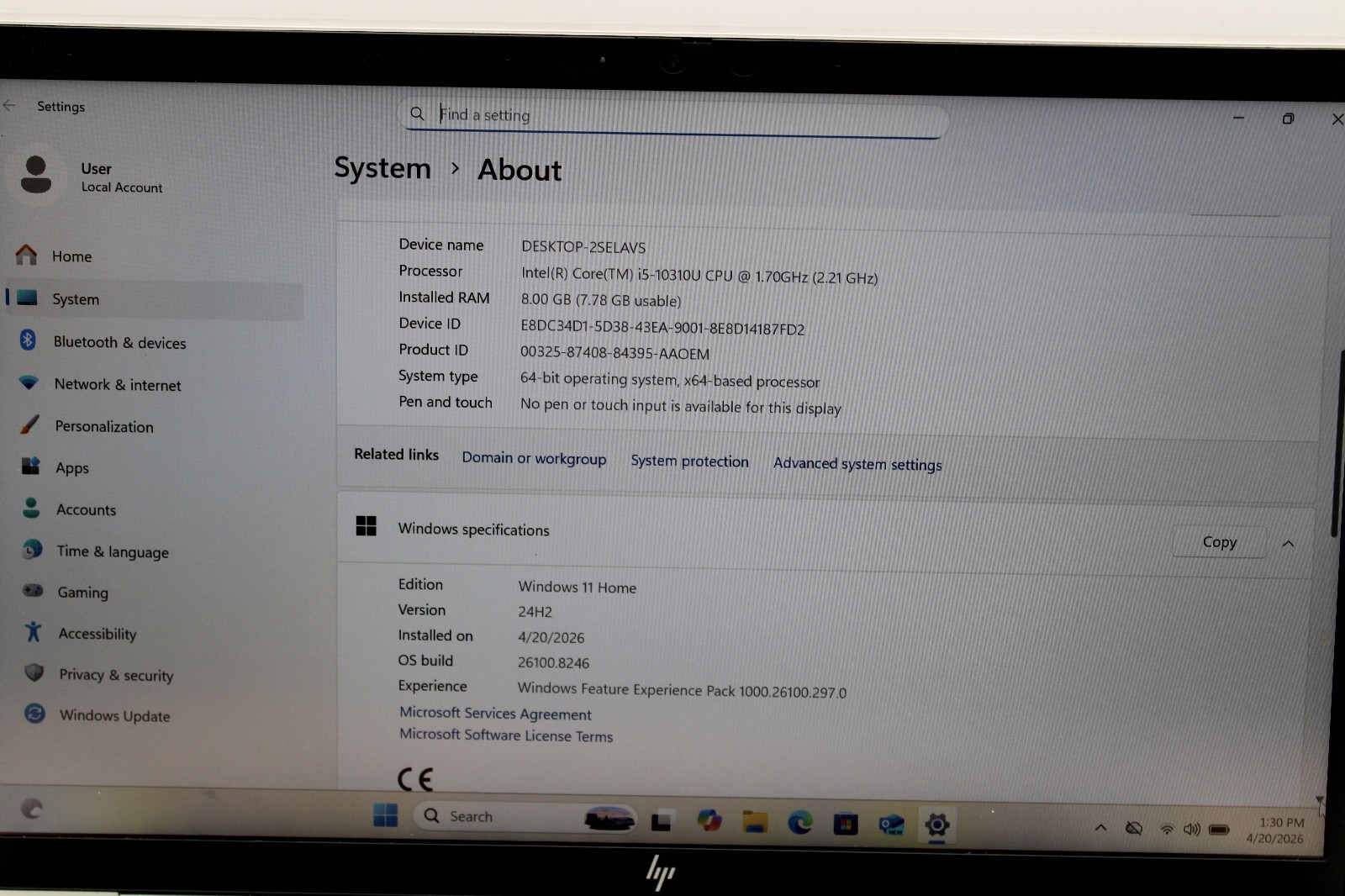Go to Network & internet settings
1345x896 pixels.
tap(156, 384)
